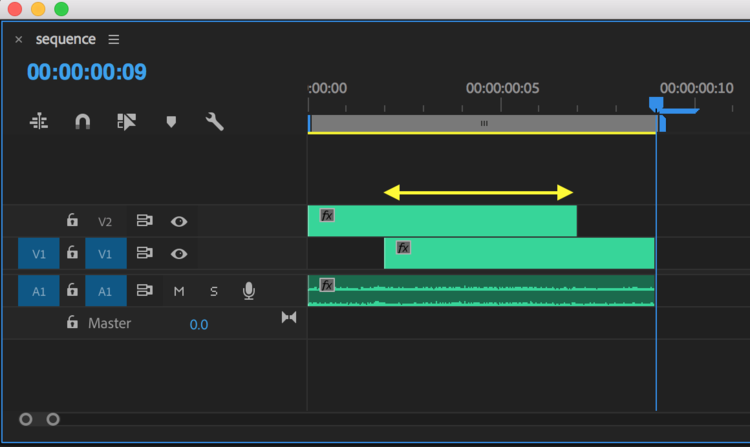Click the V2 sync lock icon

pos(145,221)
